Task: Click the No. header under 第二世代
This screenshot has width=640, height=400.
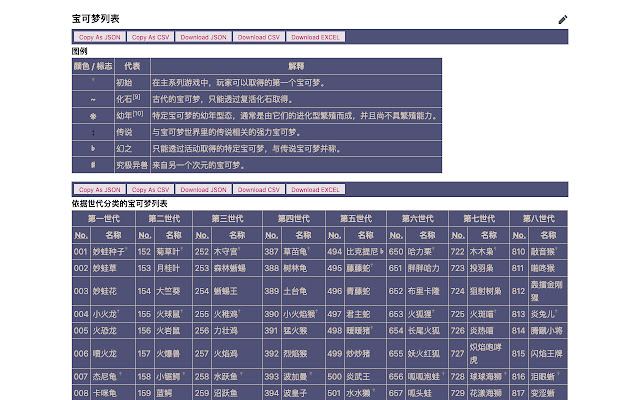Action: pos(144,235)
